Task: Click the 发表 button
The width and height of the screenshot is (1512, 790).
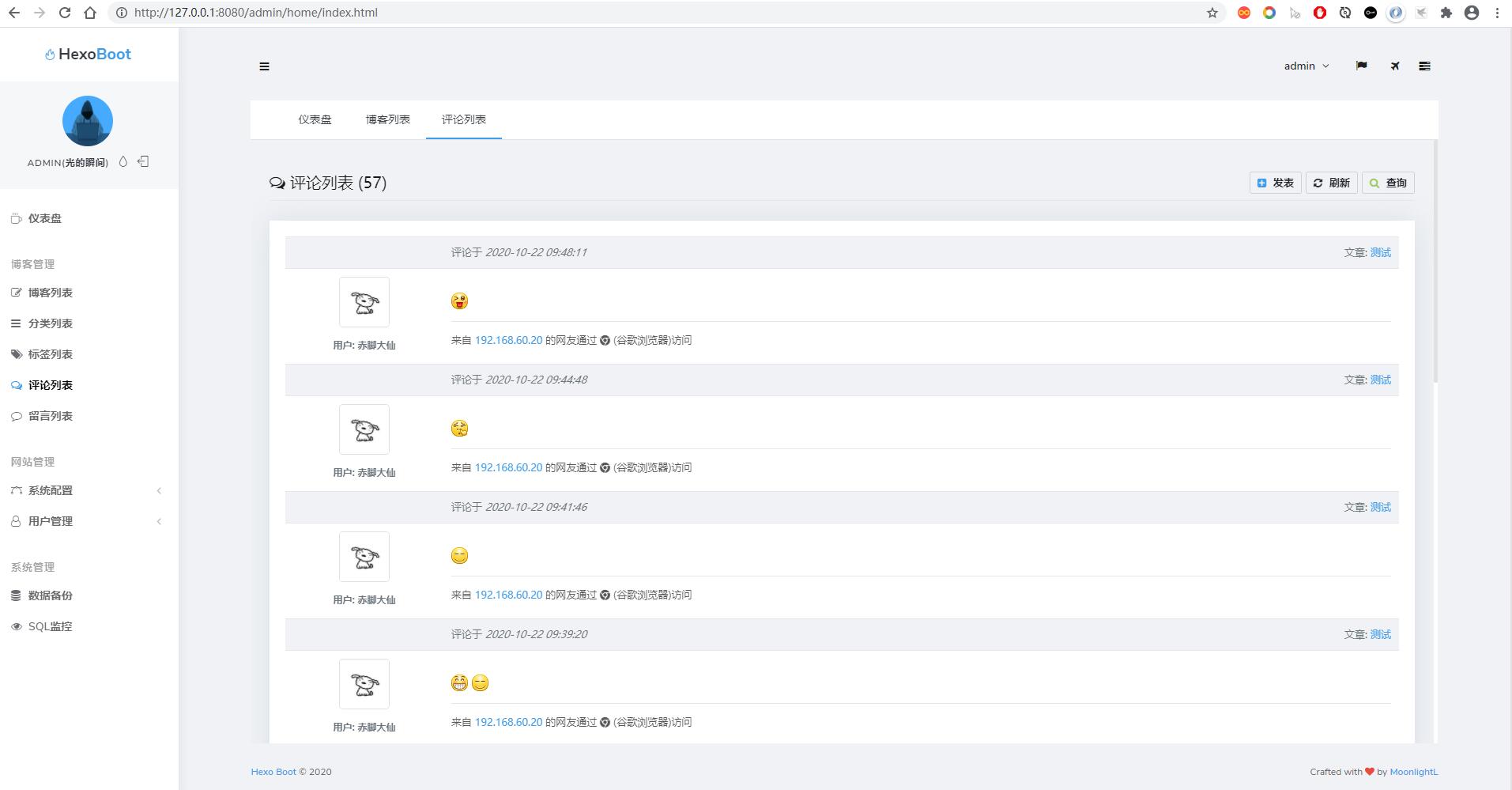Action: tap(1276, 183)
